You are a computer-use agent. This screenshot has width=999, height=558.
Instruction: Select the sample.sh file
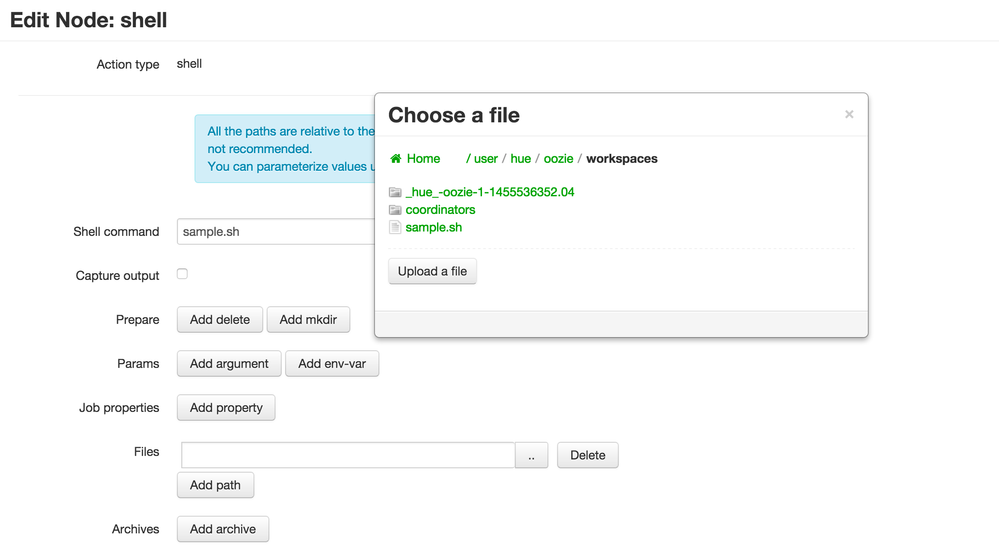click(x=434, y=228)
